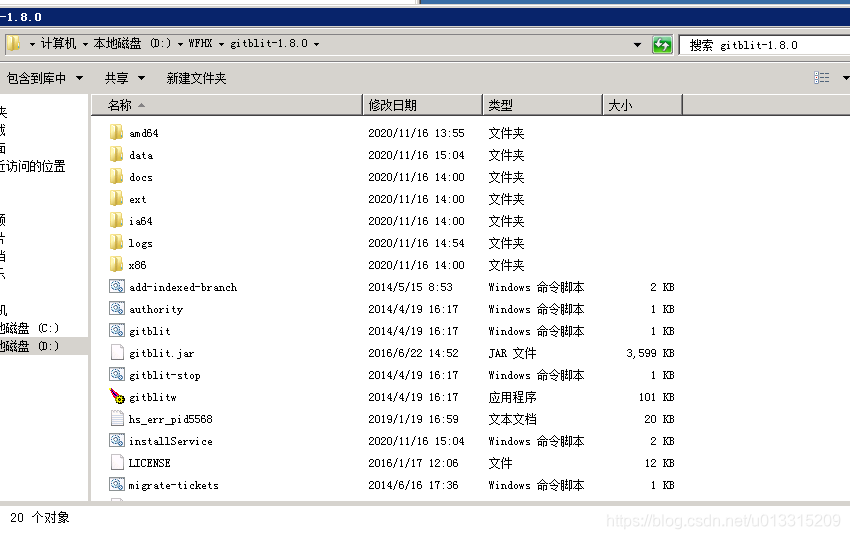Select the data folder icon

click(x=116, y=155)
